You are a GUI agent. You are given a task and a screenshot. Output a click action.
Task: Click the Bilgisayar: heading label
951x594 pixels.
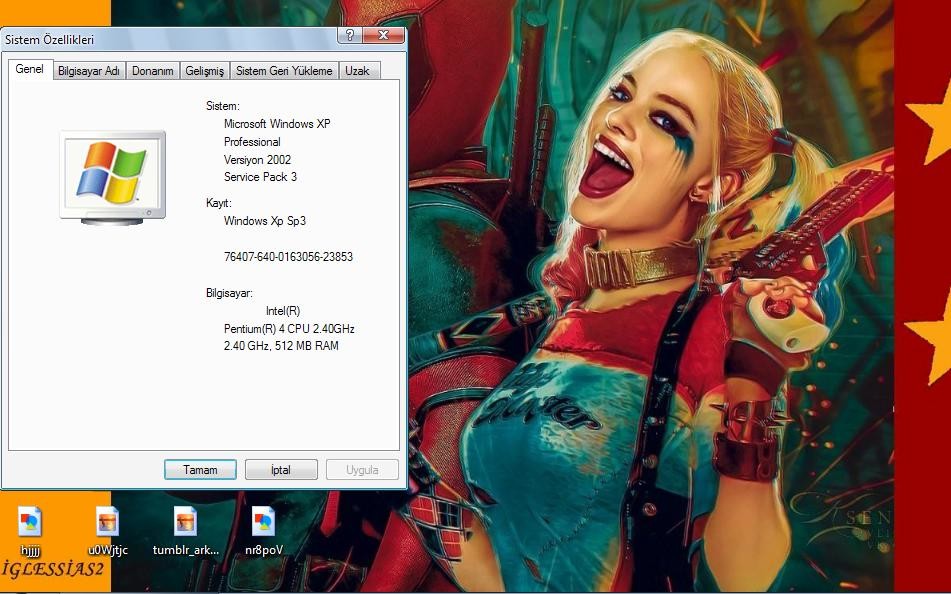coord(229,293)
